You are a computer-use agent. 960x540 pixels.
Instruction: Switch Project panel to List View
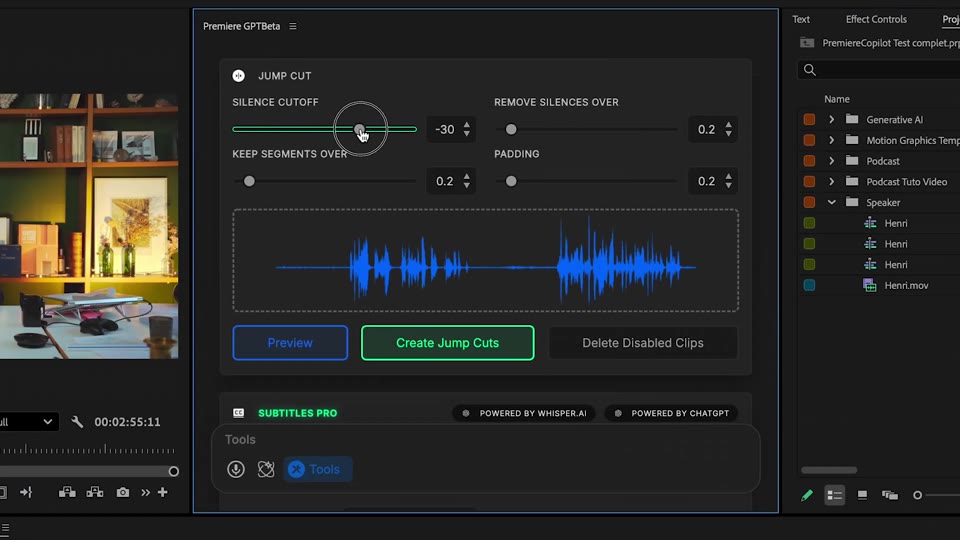tap(834, 495)
